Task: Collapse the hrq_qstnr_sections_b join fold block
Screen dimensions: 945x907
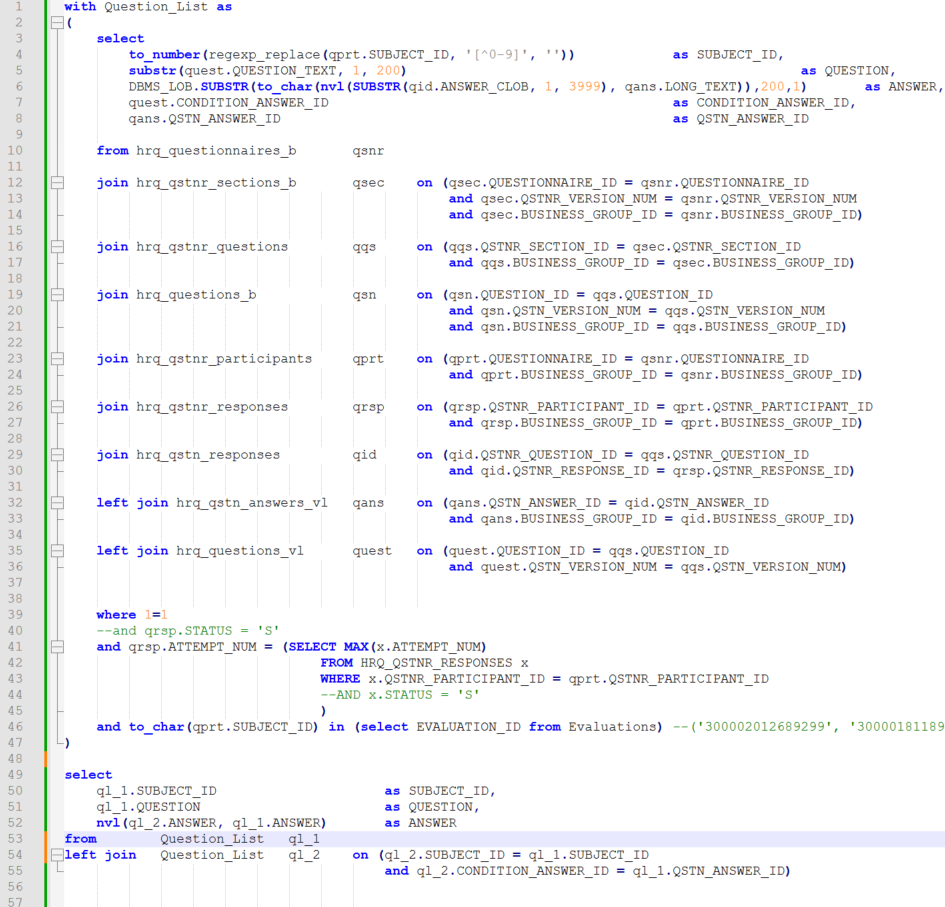Action: pyautogui.click(x=57, y=183)
